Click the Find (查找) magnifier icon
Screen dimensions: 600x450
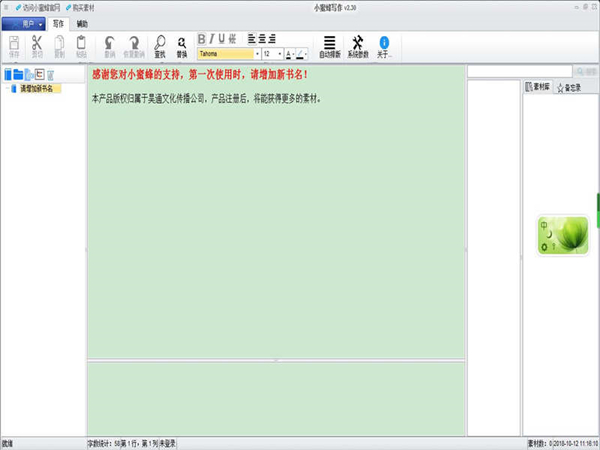[160, 45]
